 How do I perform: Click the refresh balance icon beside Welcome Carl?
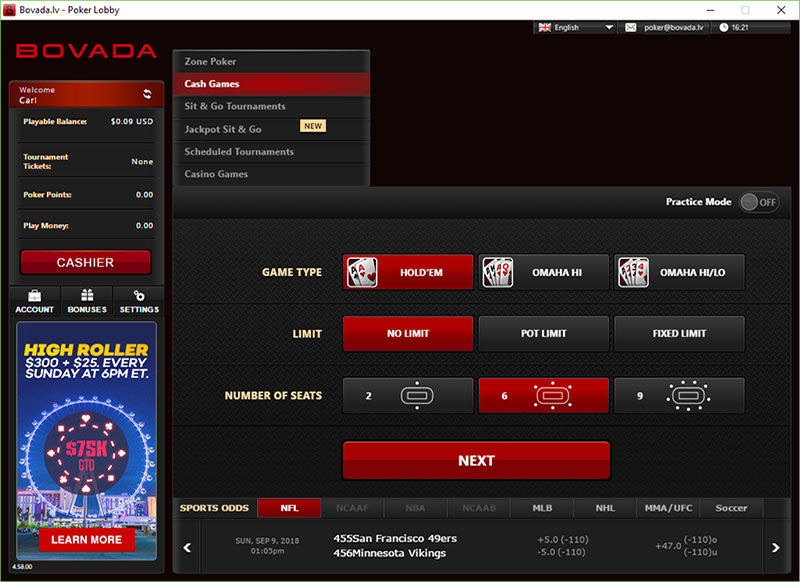click(x=147, y=94)
